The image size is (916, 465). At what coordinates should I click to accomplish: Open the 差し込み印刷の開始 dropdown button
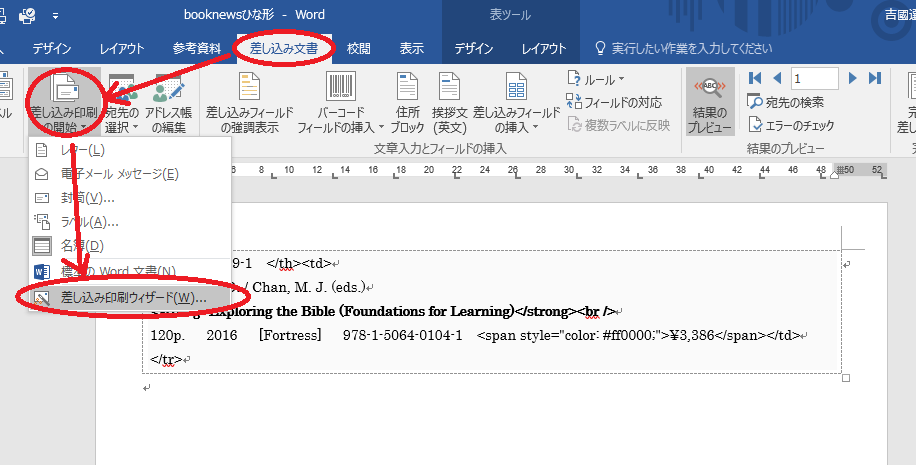[64, 105]
